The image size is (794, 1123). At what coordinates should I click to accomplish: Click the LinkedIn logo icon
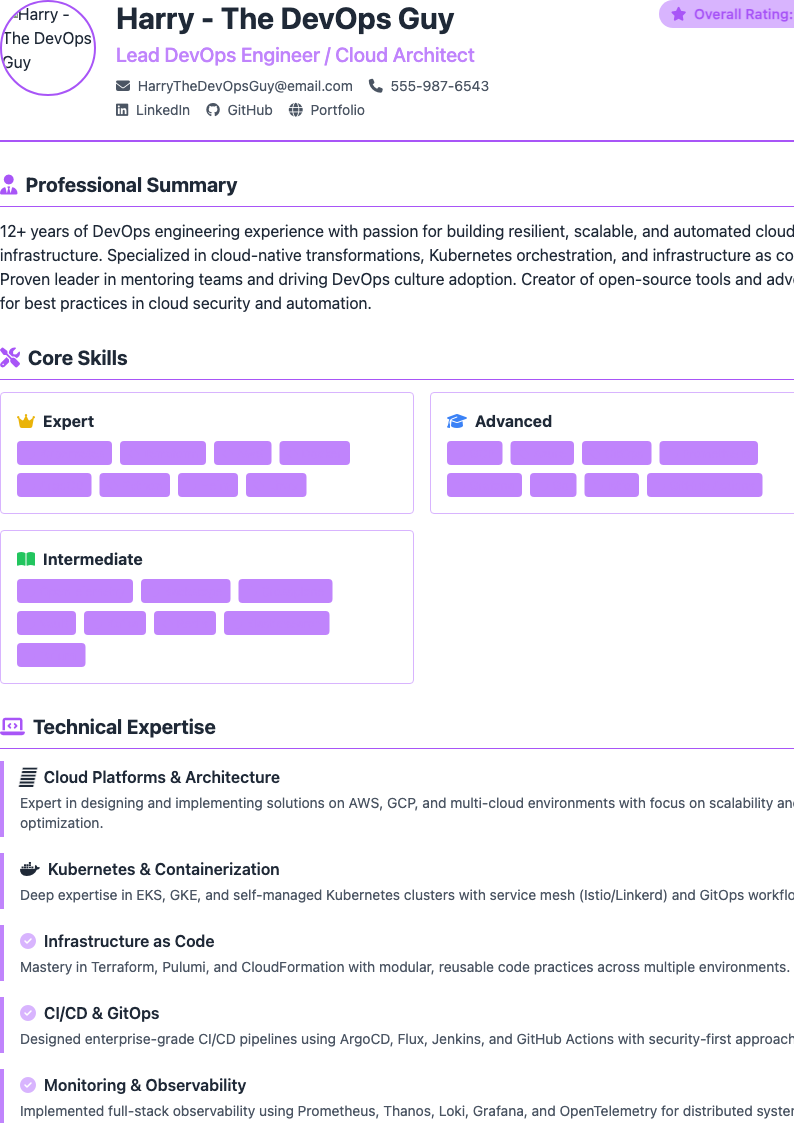pyautogui.click(x=122, y=110)
